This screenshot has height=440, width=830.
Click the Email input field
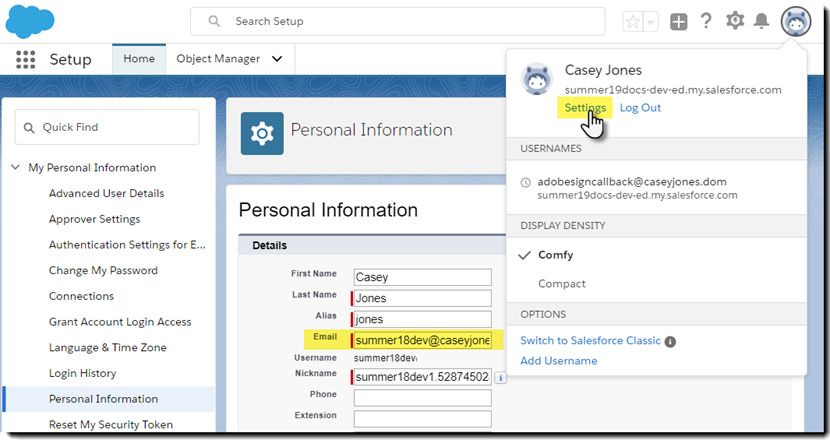(422, 340)
